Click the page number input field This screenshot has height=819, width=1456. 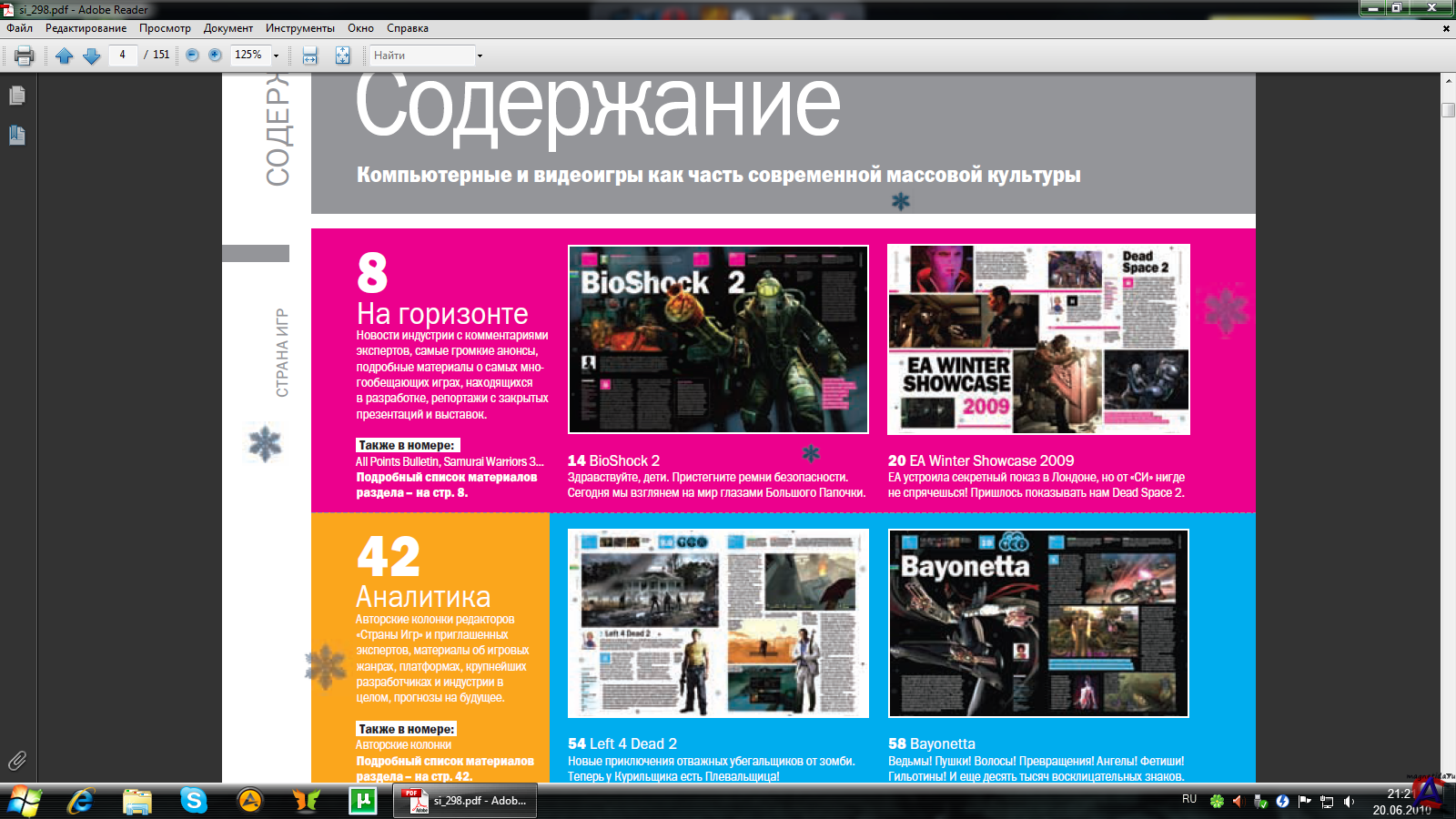tap(123, 55)
